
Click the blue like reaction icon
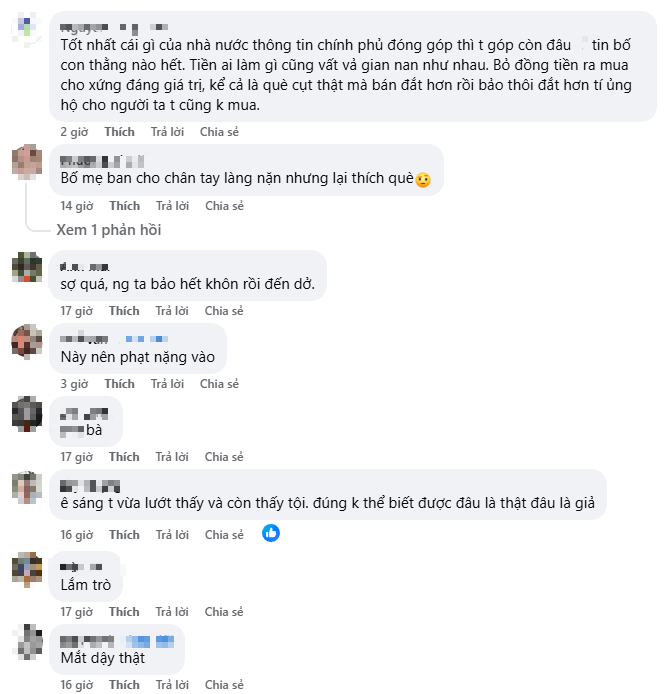tap(271, 533)
